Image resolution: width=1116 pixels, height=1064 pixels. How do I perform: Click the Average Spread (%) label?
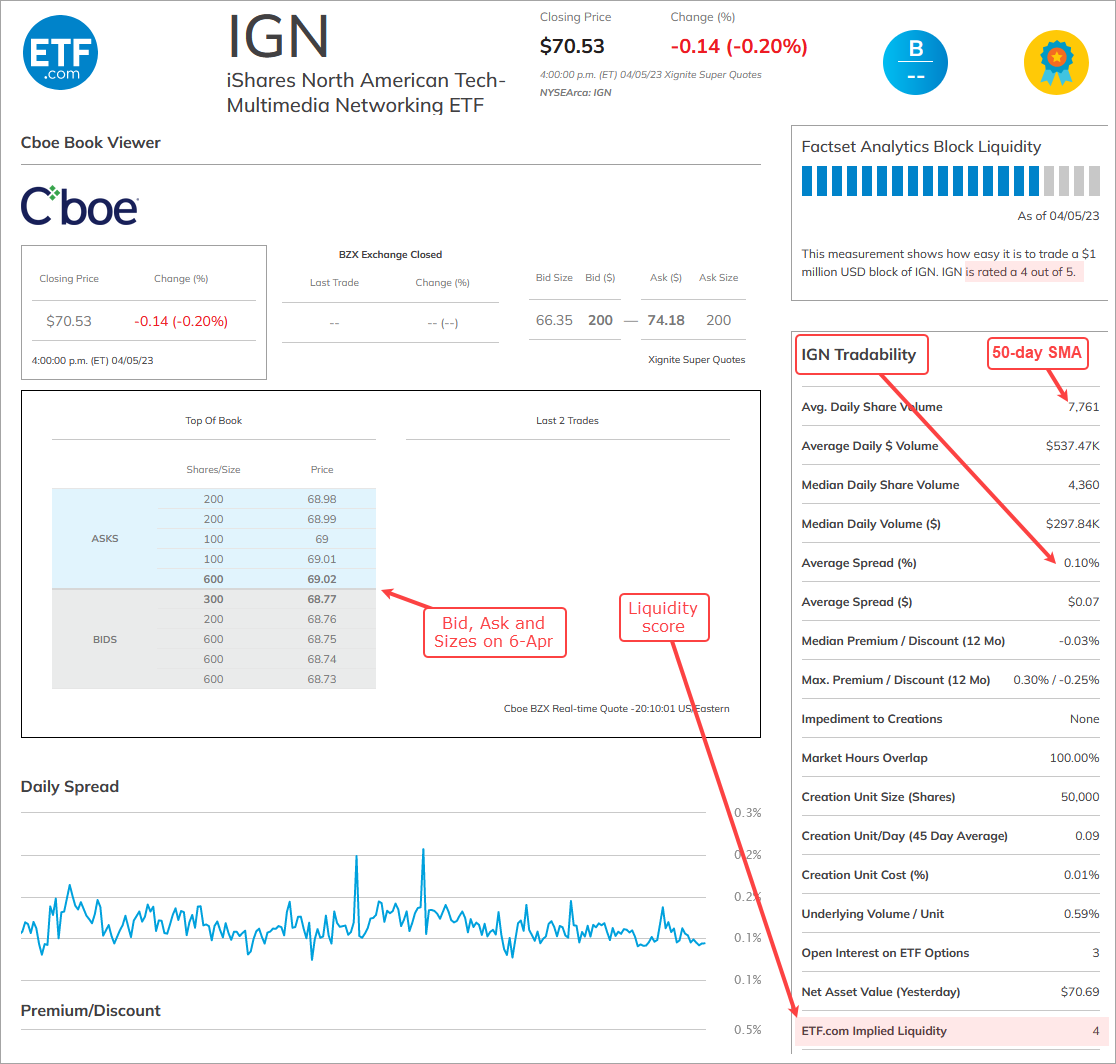pyautogui.click(x=859, y=563)
